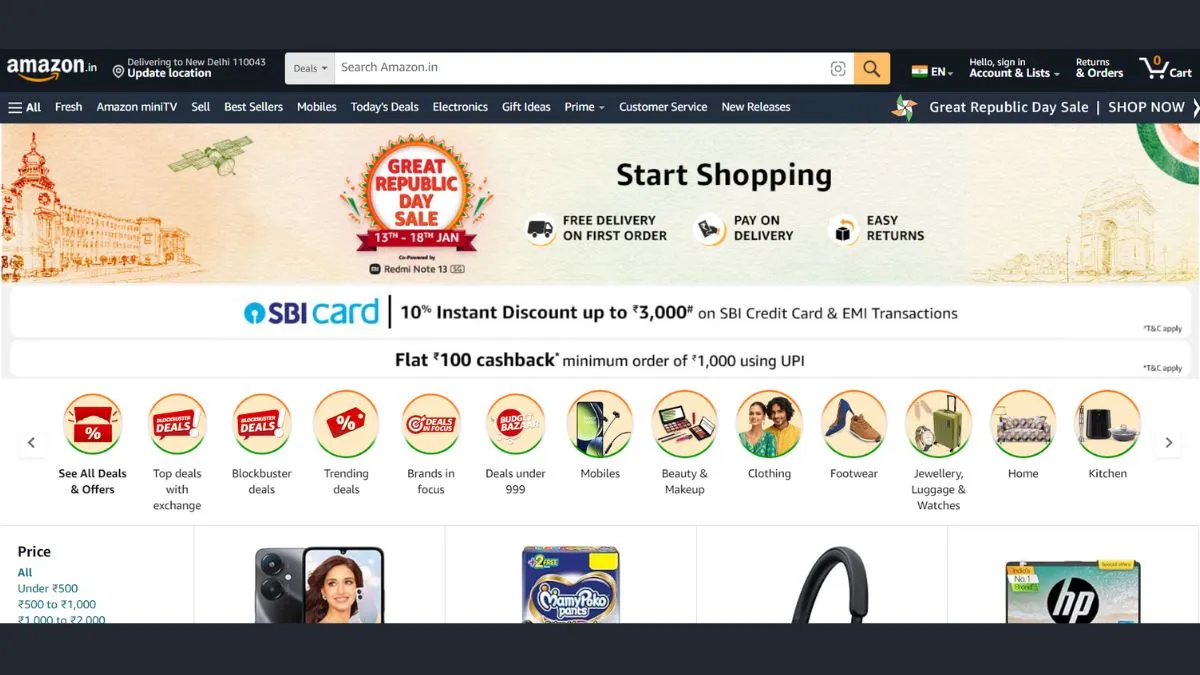Open Today's Deals in navigation bar
The image size is (1200, 675).
tap(385, 107)
